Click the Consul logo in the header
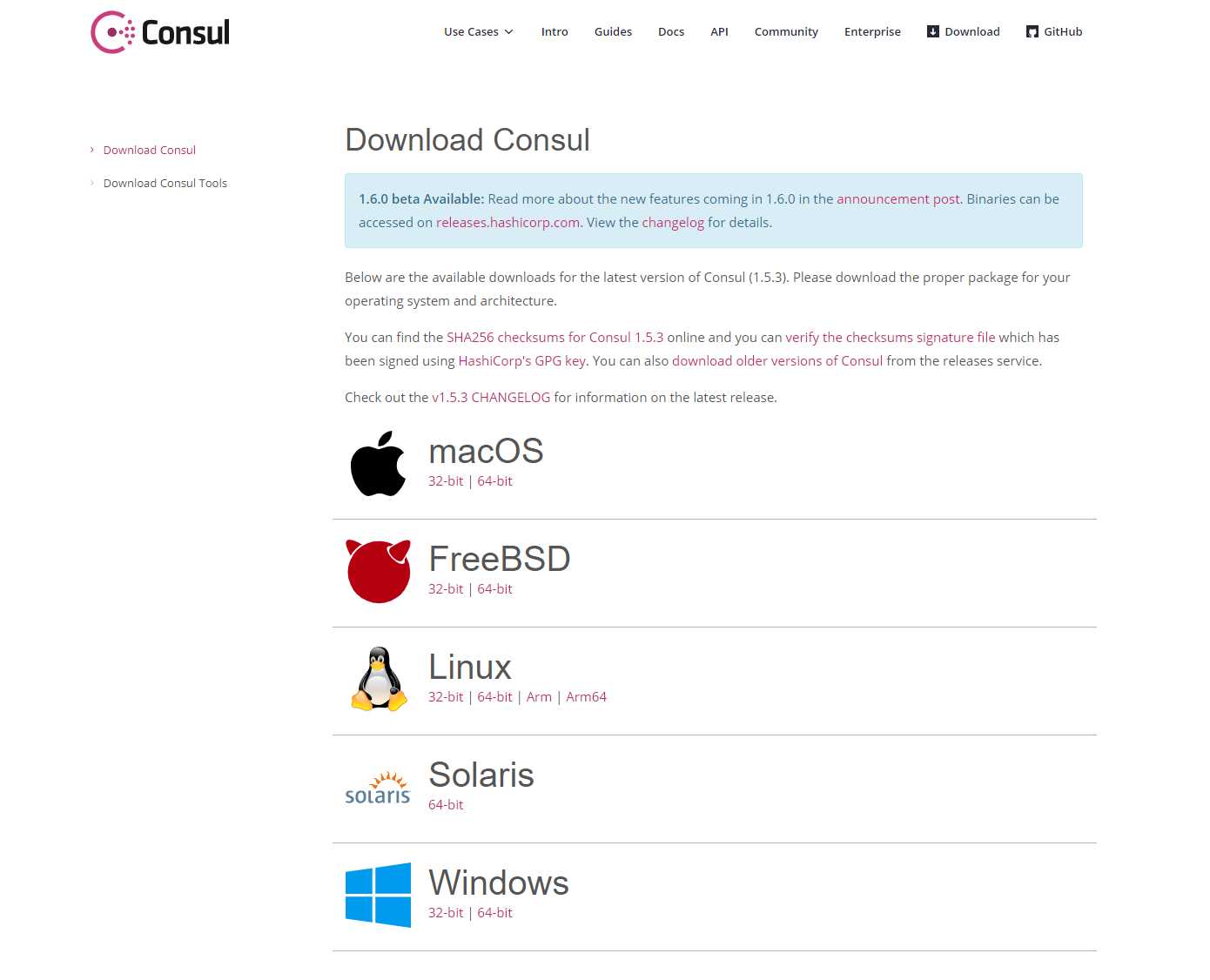Image resolution: width=1210 pixels, height=980 pixels. tap(160, 32)
